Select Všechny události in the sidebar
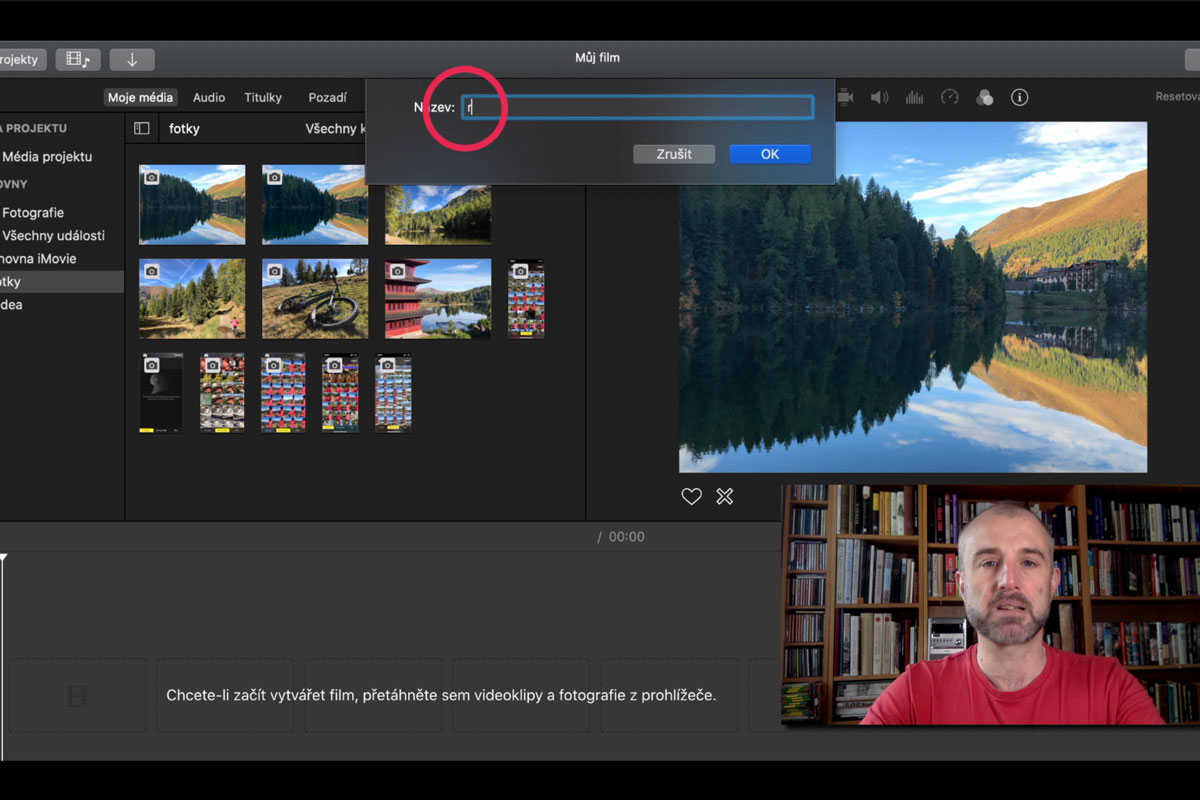The width and height of the screenshot is (1200, 800). [x=53, y=235]
